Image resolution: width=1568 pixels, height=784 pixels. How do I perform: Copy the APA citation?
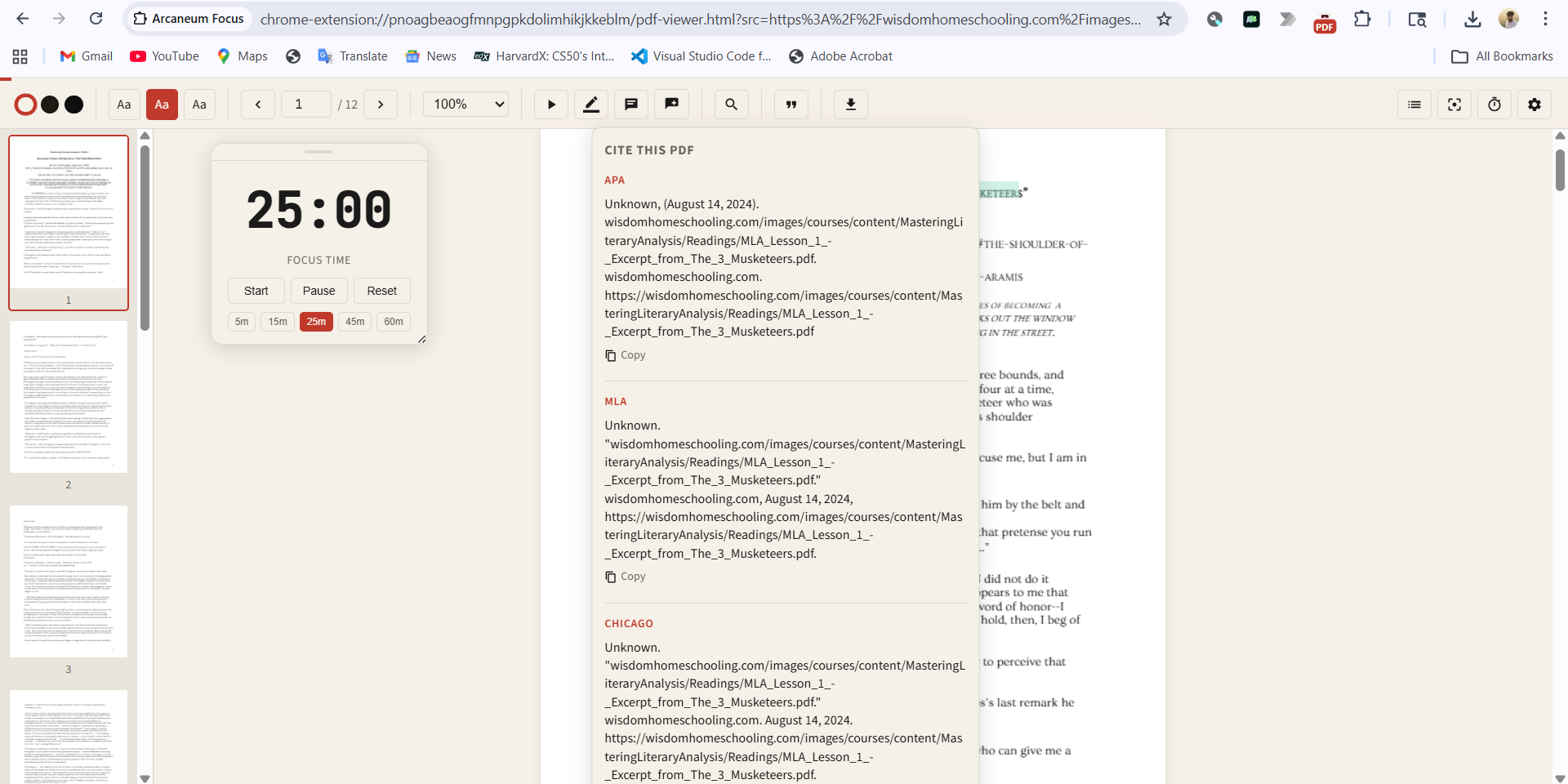click(626, 355)
